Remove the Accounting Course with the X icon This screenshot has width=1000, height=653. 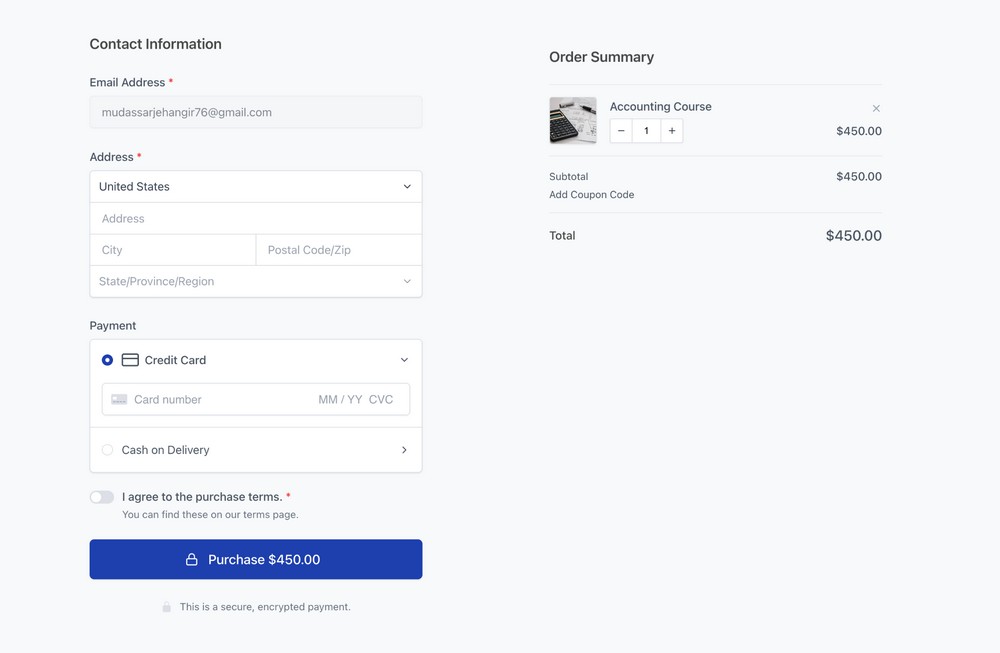876,108
